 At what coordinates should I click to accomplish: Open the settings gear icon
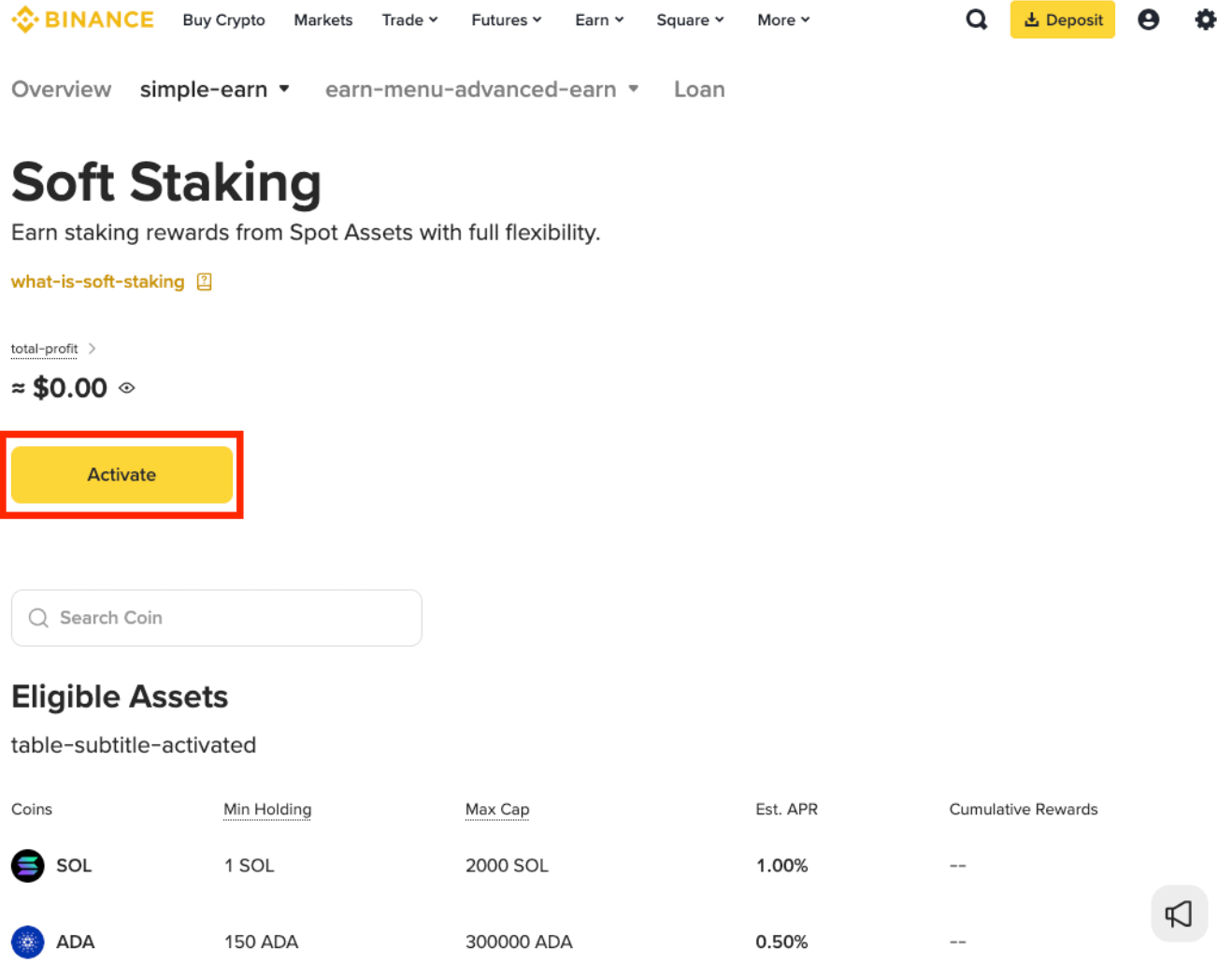[x=1205, y=20]
